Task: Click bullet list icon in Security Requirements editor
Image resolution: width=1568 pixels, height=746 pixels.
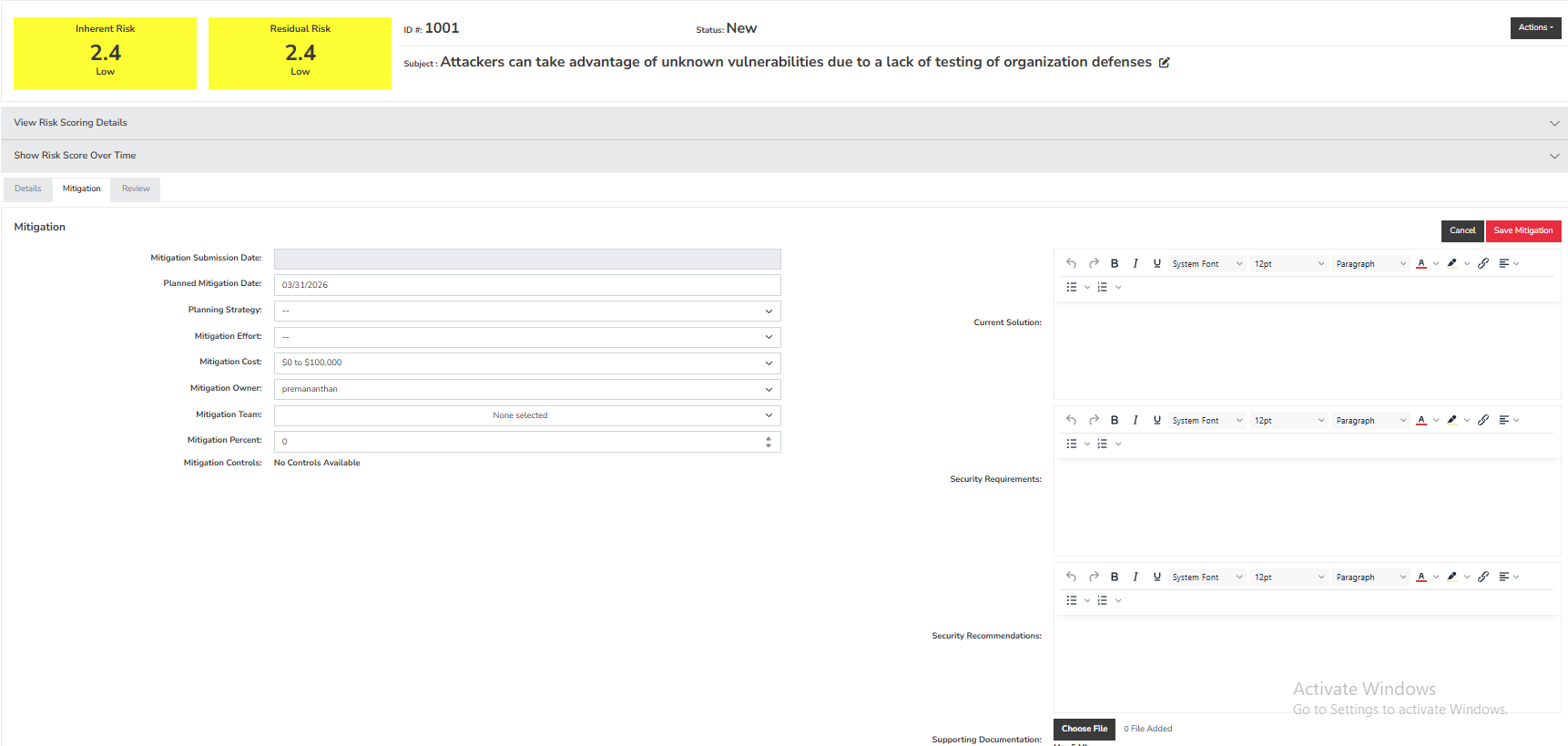Action: 1072,444
